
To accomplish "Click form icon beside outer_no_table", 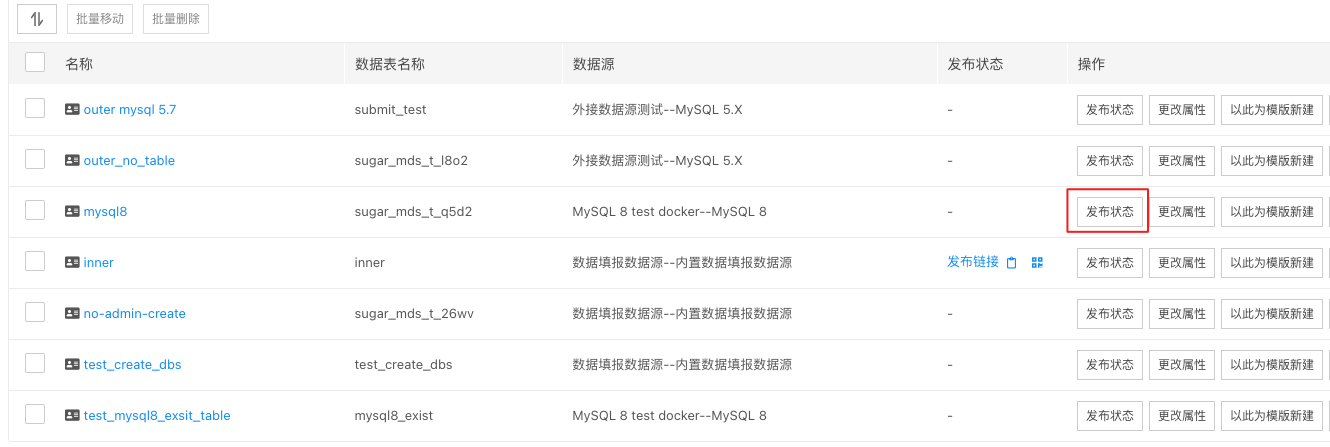I will point(72,161).
